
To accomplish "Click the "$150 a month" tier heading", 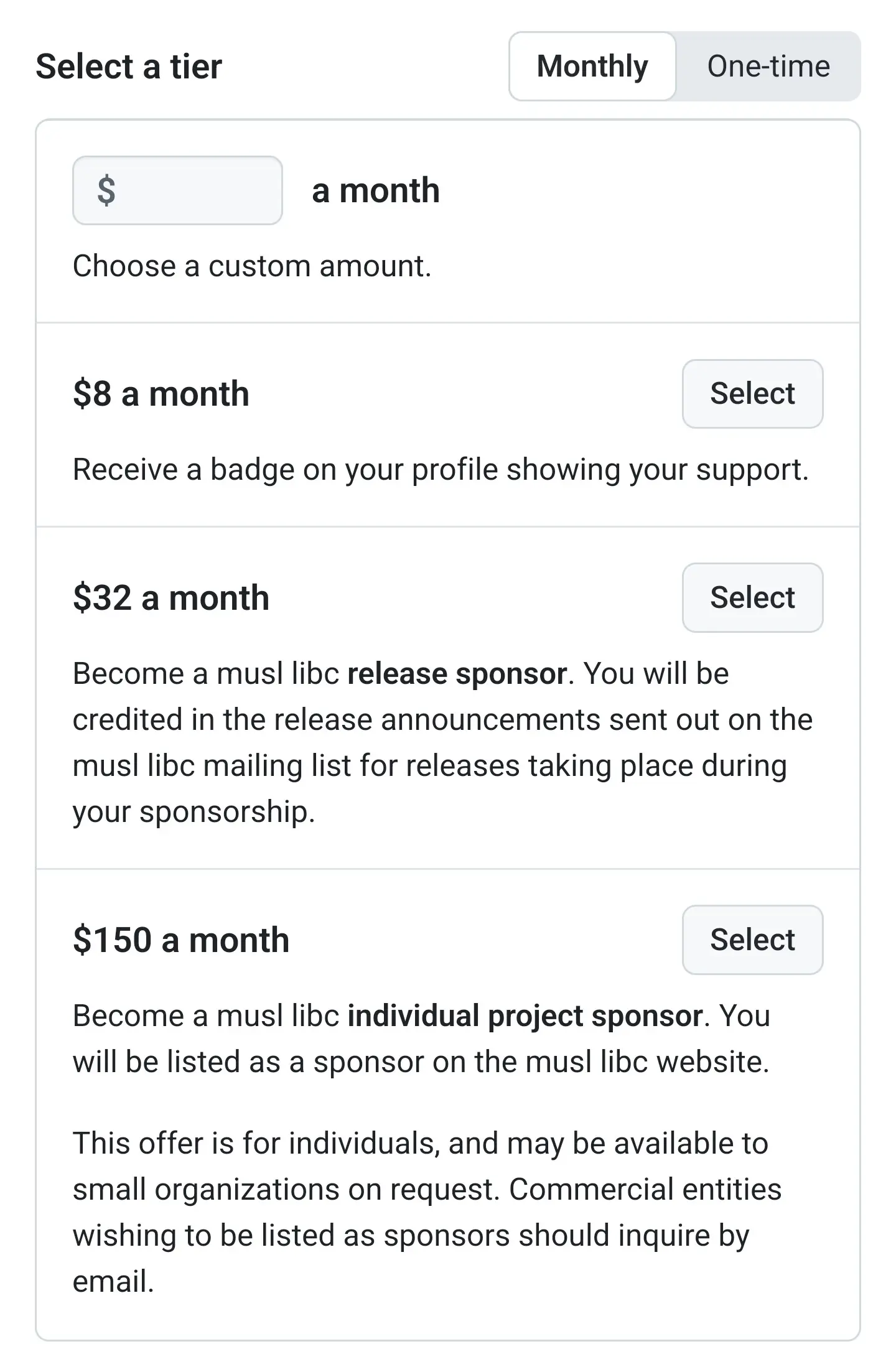I will tap(181, 940).
